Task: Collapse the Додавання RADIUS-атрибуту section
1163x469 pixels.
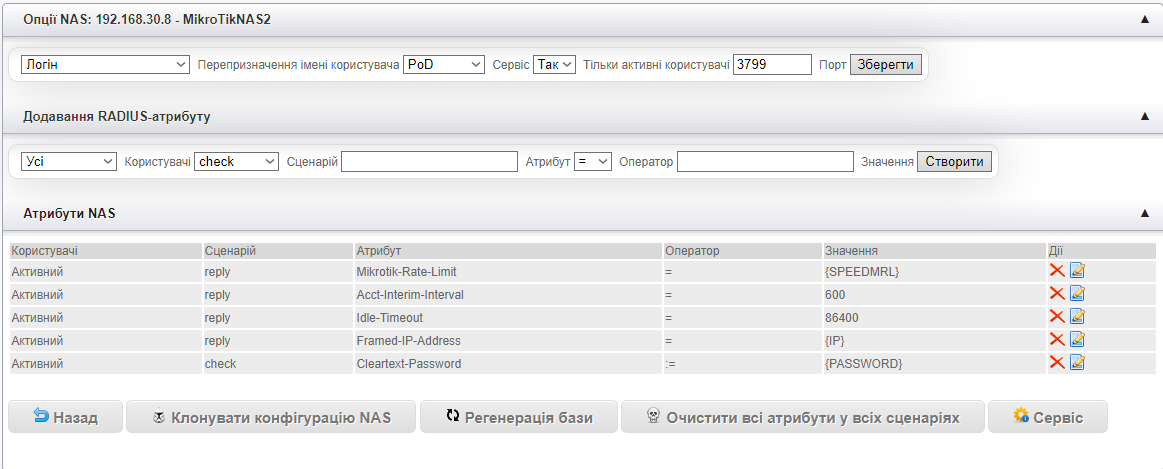Action: [1144, 116]
